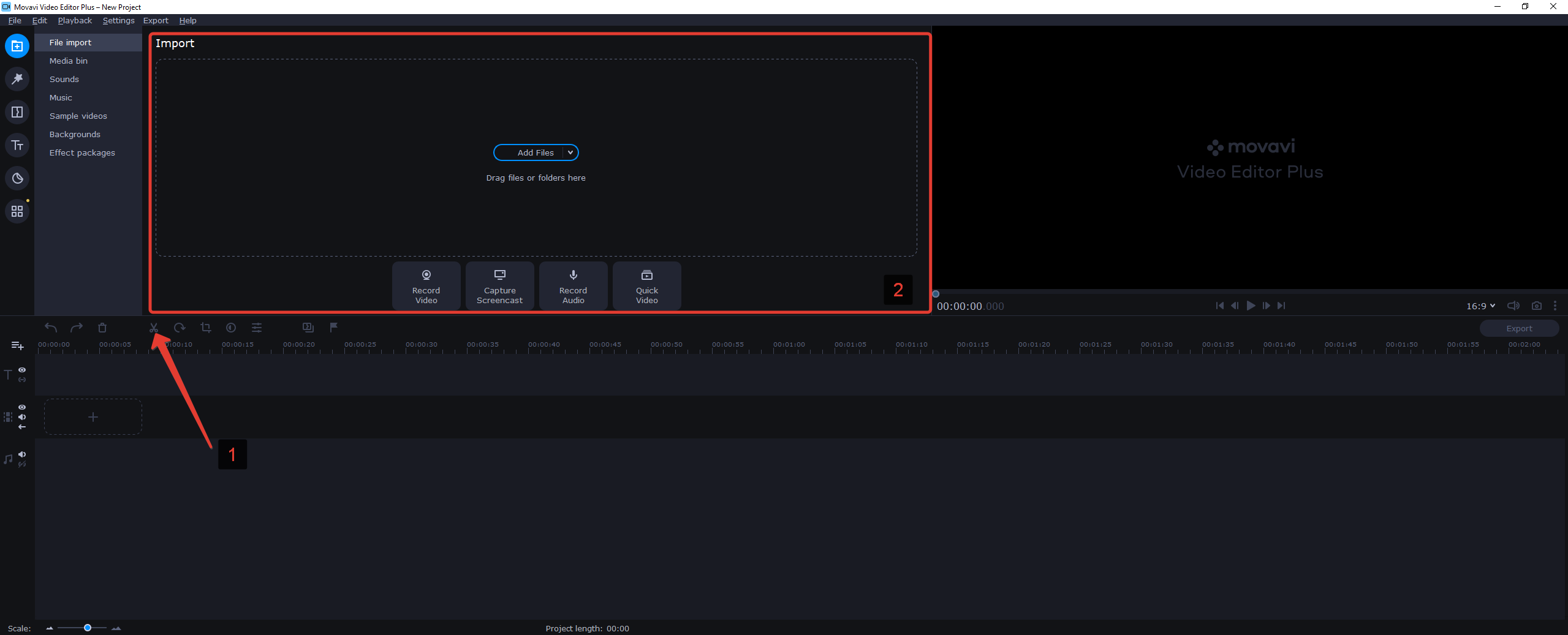Click the Undo arrow in timeline toolbar
Image resolution: width=1568 pixels, height=635 pixels.
tap(51, 328)
